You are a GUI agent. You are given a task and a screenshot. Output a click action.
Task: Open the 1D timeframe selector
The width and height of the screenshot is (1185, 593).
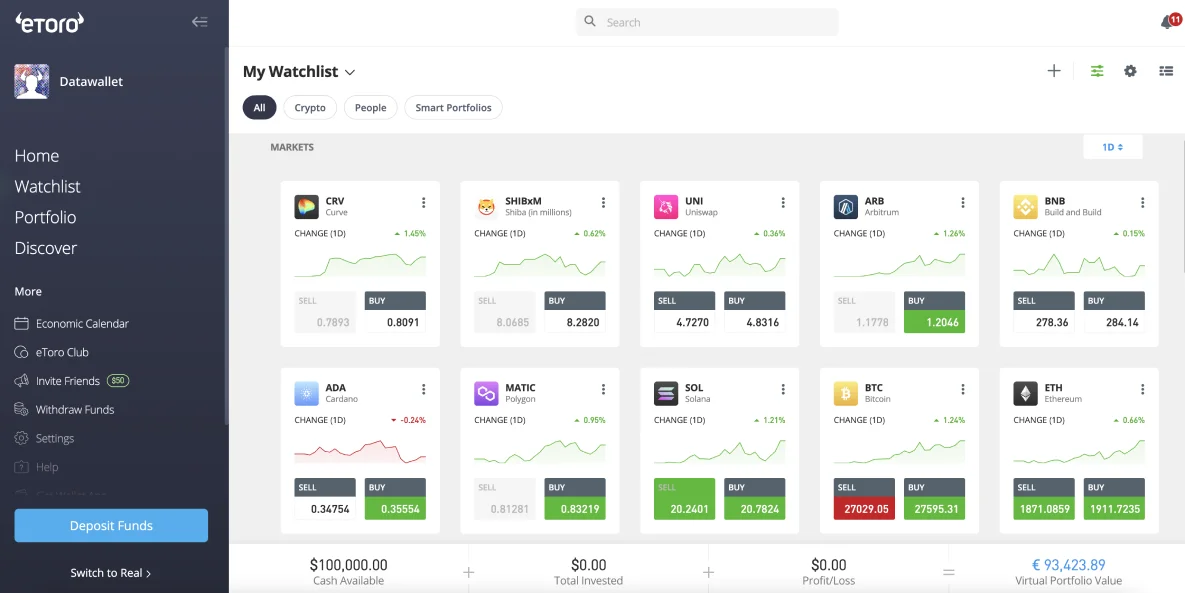1112,147
